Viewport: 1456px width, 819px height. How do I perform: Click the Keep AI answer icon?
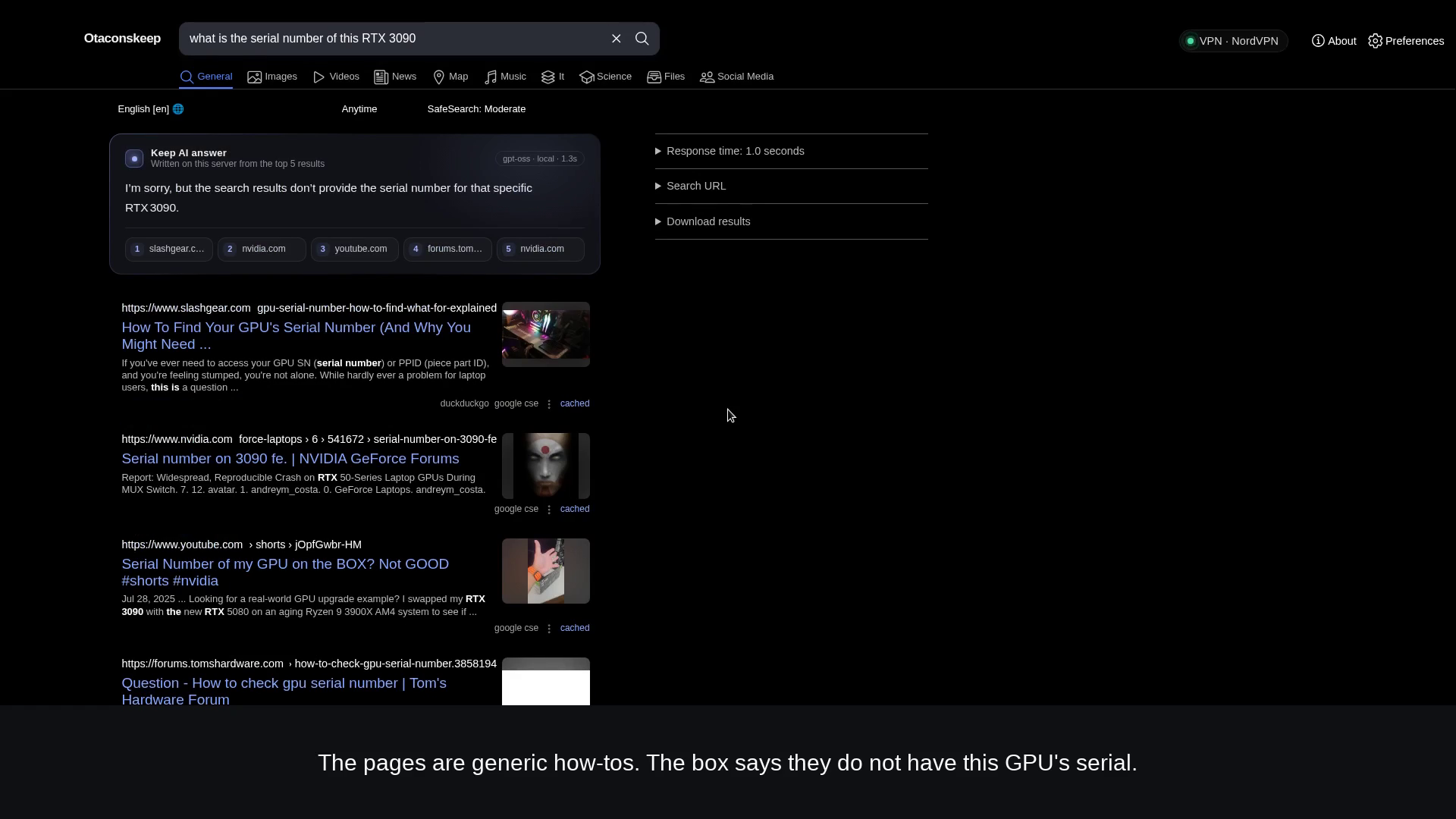click(x=134, y=158)
